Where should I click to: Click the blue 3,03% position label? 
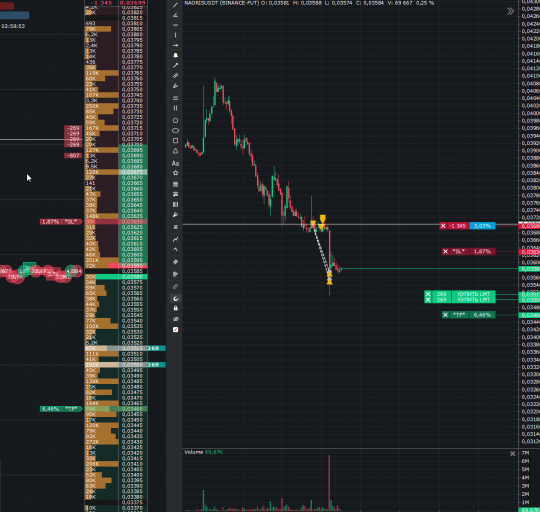point(482,226)
